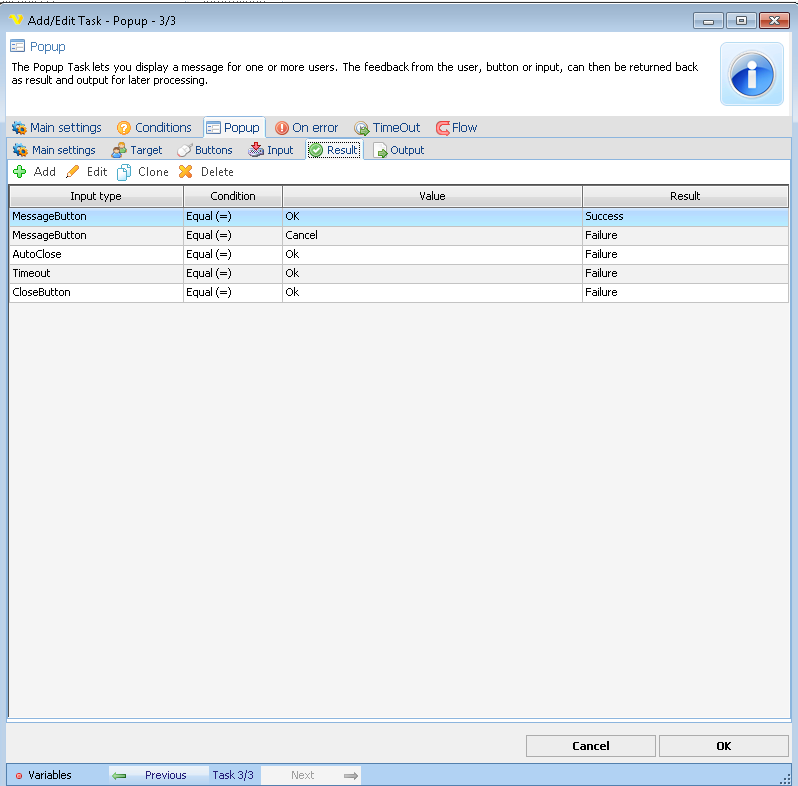Click the Delete cross icon
Viewport: 798px width, 786px height.
[185, 172]
